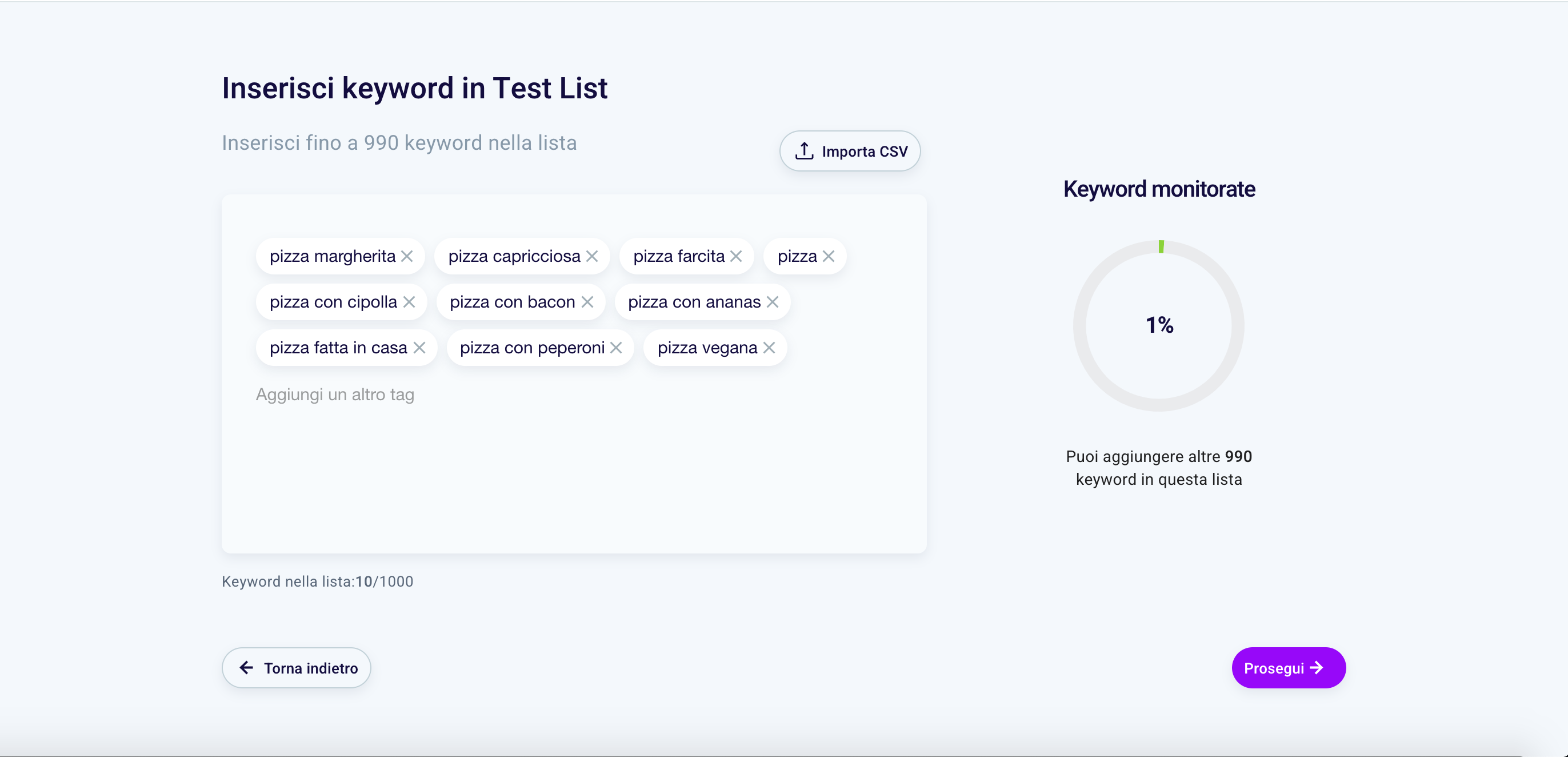
Task: Delete the pizza capricciosa keyword tag
Action: tap(591, 256)
